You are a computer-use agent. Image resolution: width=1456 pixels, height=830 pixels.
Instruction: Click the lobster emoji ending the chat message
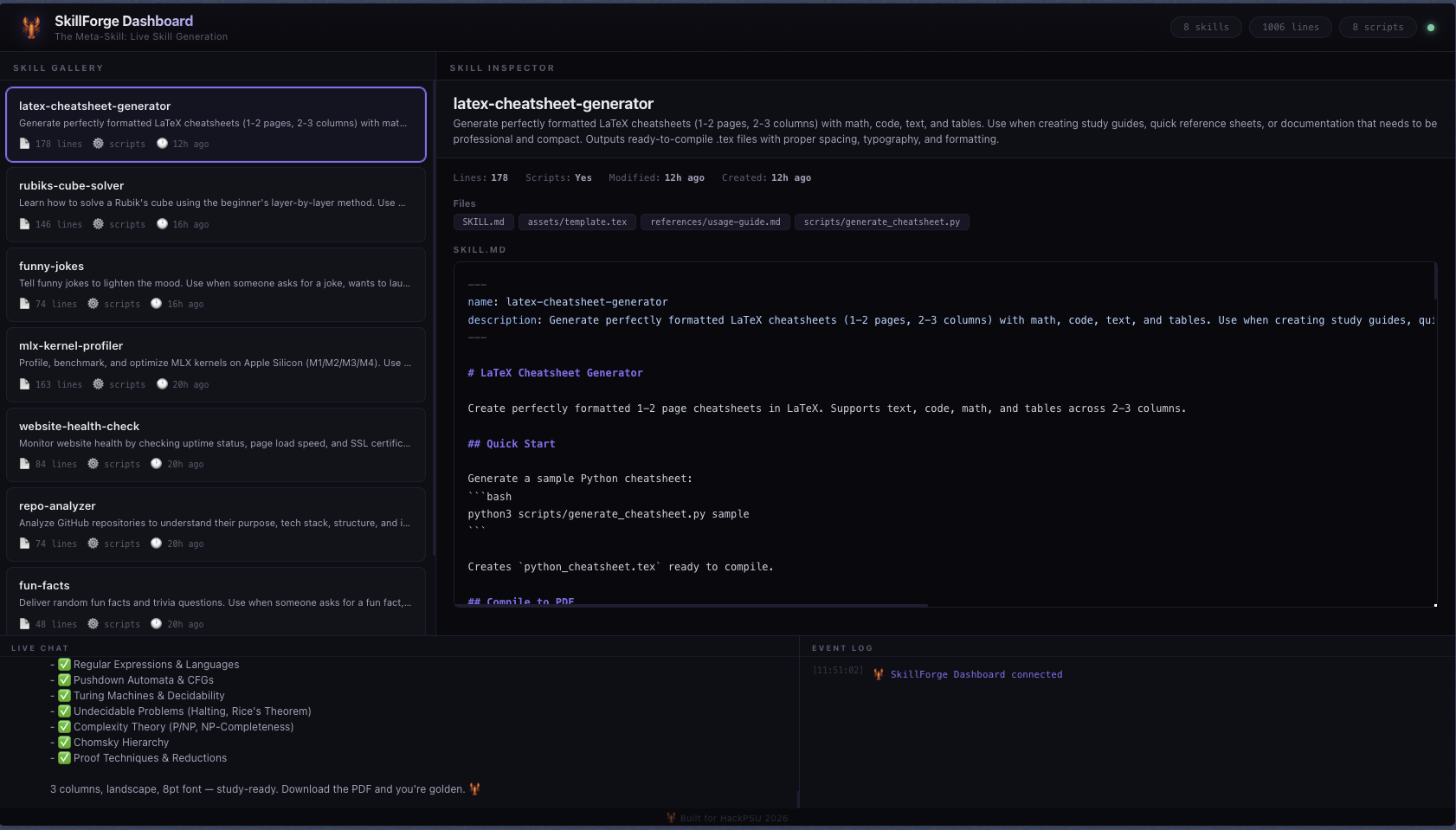point(474,788)
